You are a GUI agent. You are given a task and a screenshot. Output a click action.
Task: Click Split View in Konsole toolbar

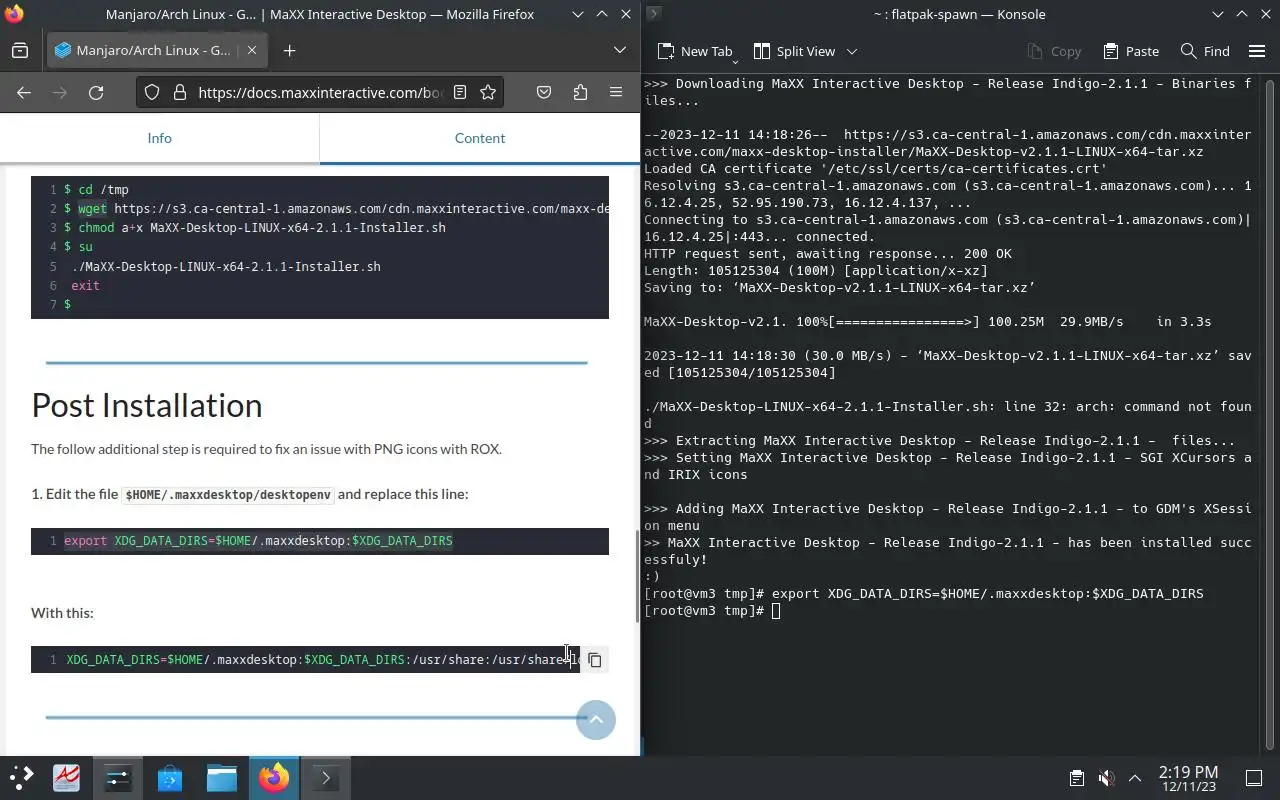pyautogui.click(x=794, y=51)
